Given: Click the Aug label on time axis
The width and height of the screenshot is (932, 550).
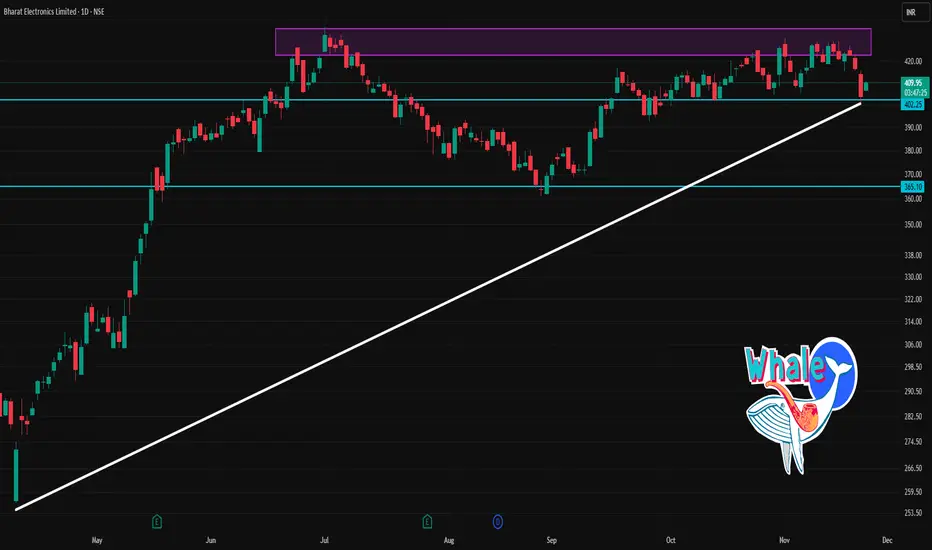Looking at the screenshot, I should tap(449, 540).
